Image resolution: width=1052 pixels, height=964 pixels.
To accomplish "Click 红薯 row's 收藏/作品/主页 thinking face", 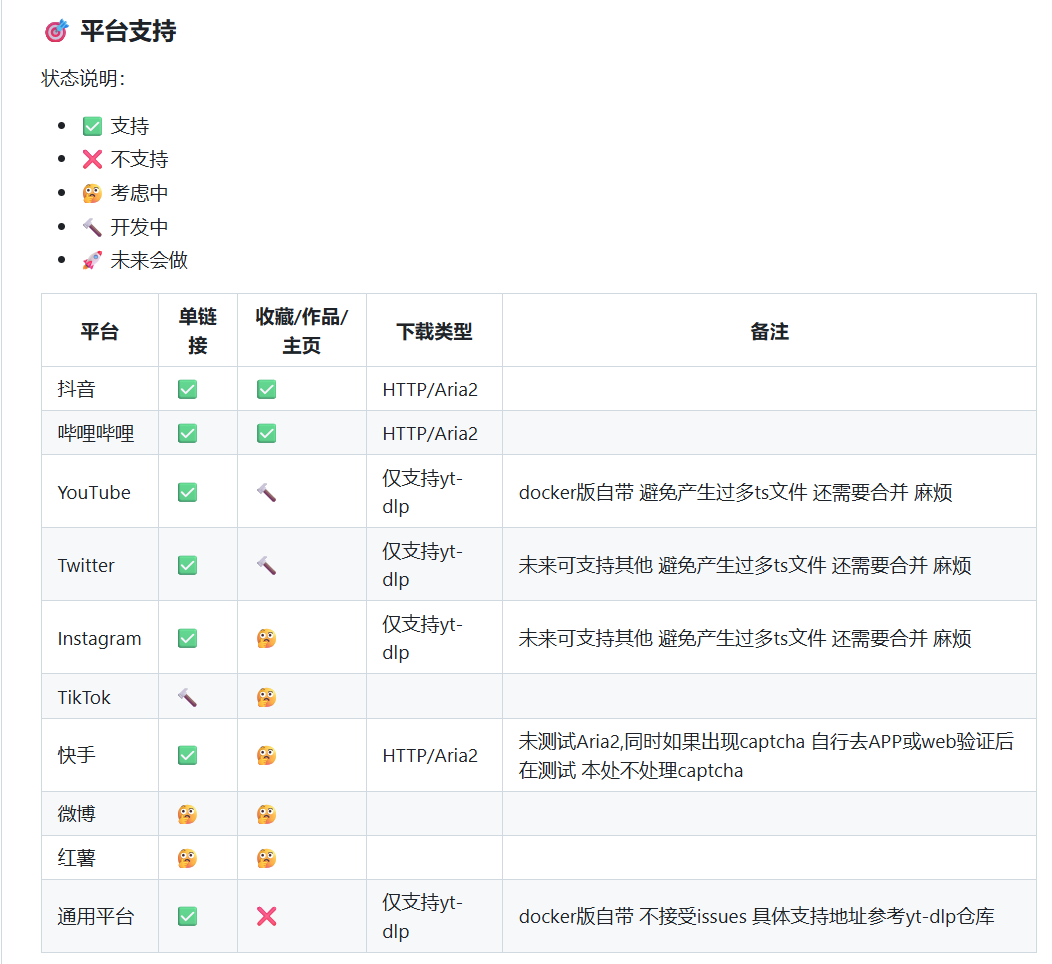I will click(x=266, y=858).
